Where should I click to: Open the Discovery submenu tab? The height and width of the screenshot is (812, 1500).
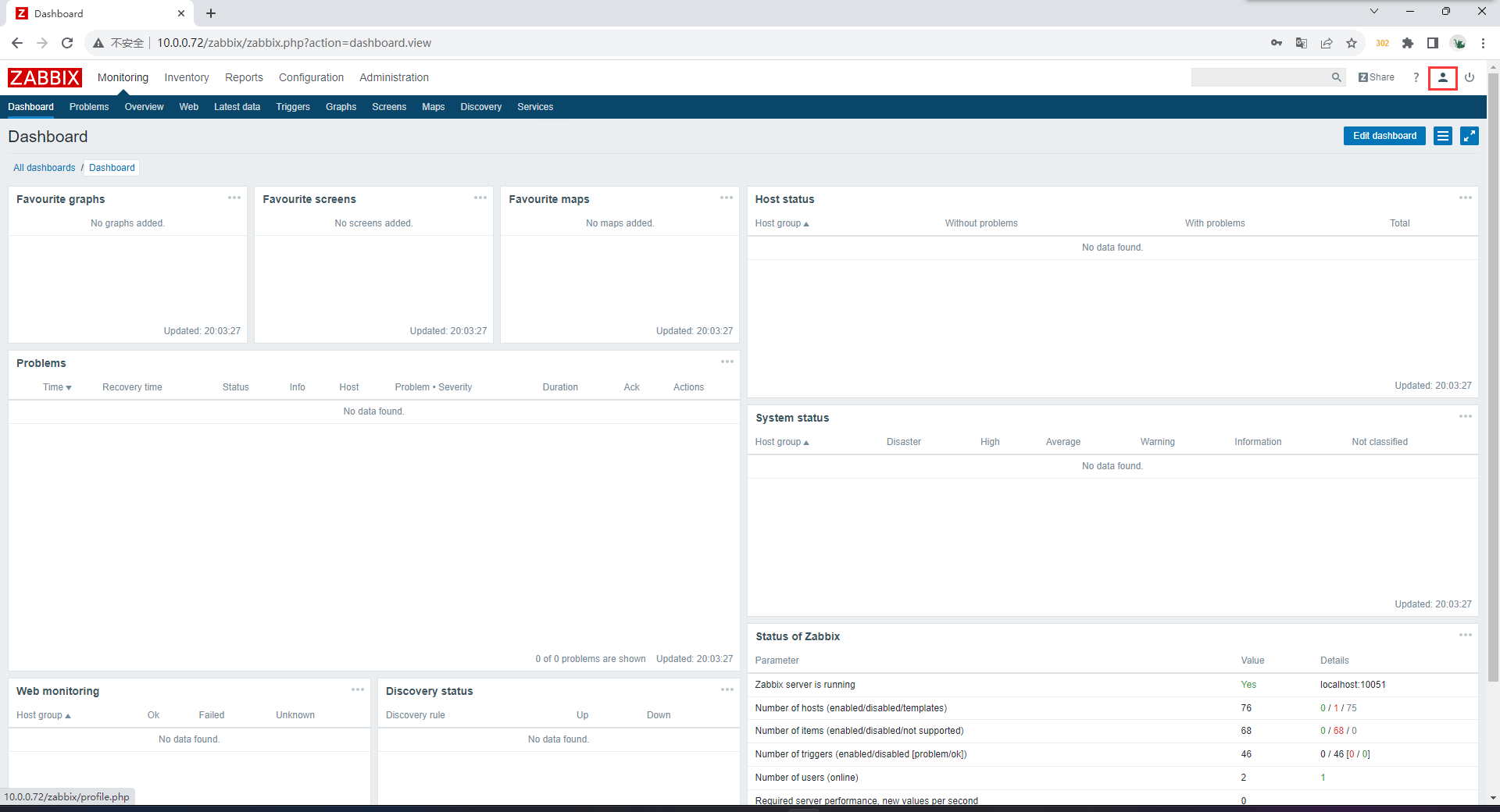point(480,107)
